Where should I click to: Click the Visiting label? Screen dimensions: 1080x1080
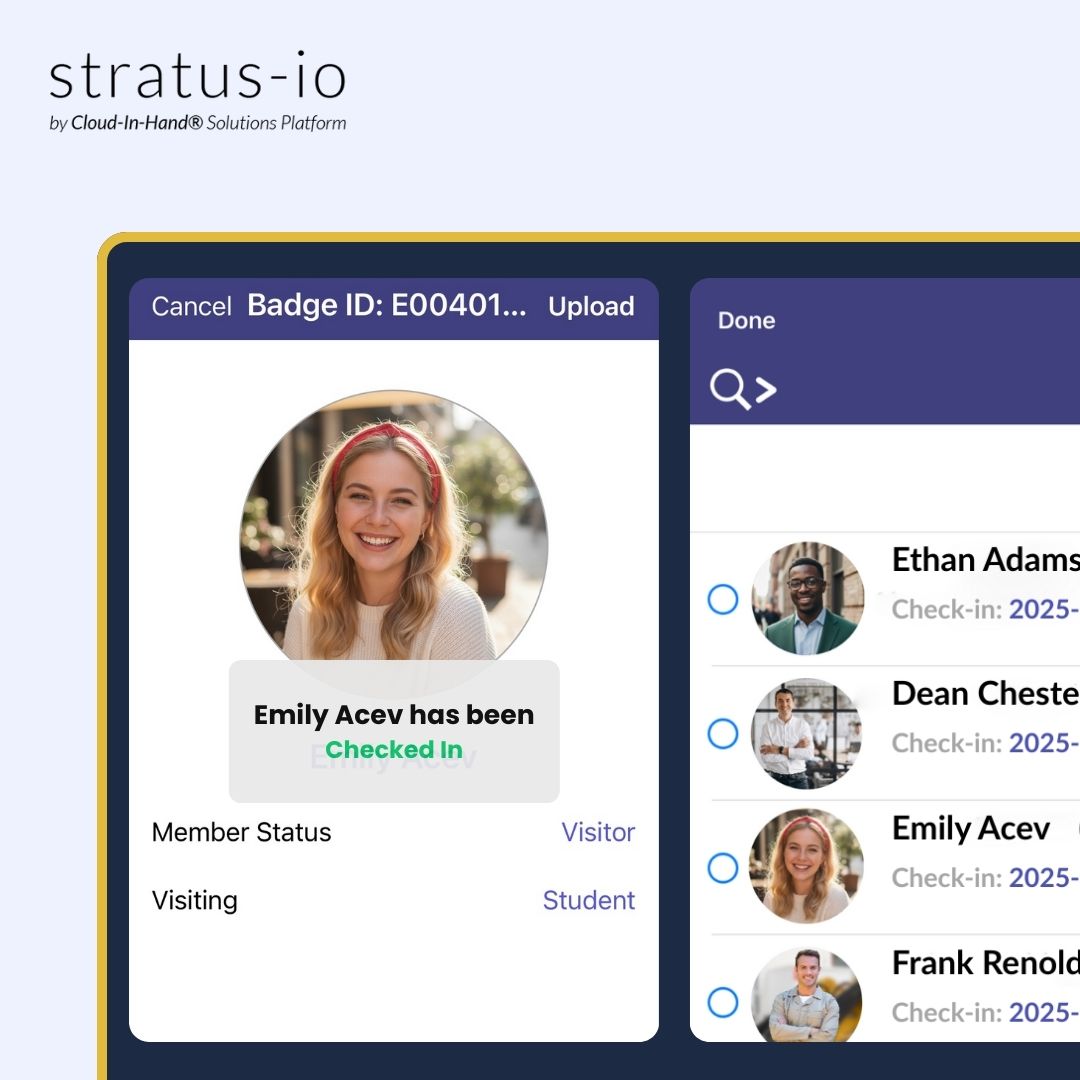pyautogui.click(x=194, y=900)
